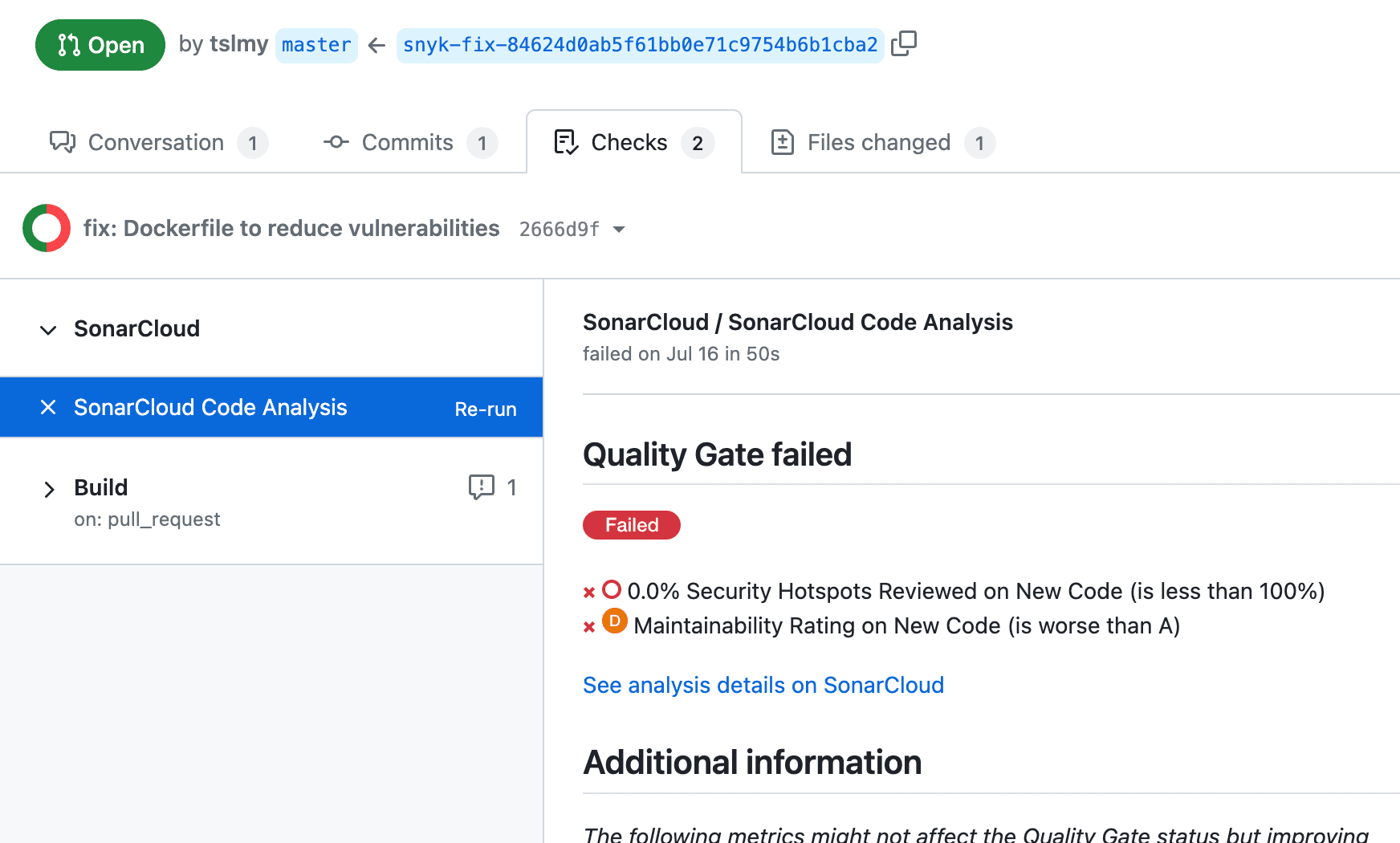Click the Re-run button for SonarCloud Code Analysis
Screen dimensions: 1400x843
[486, 409]
